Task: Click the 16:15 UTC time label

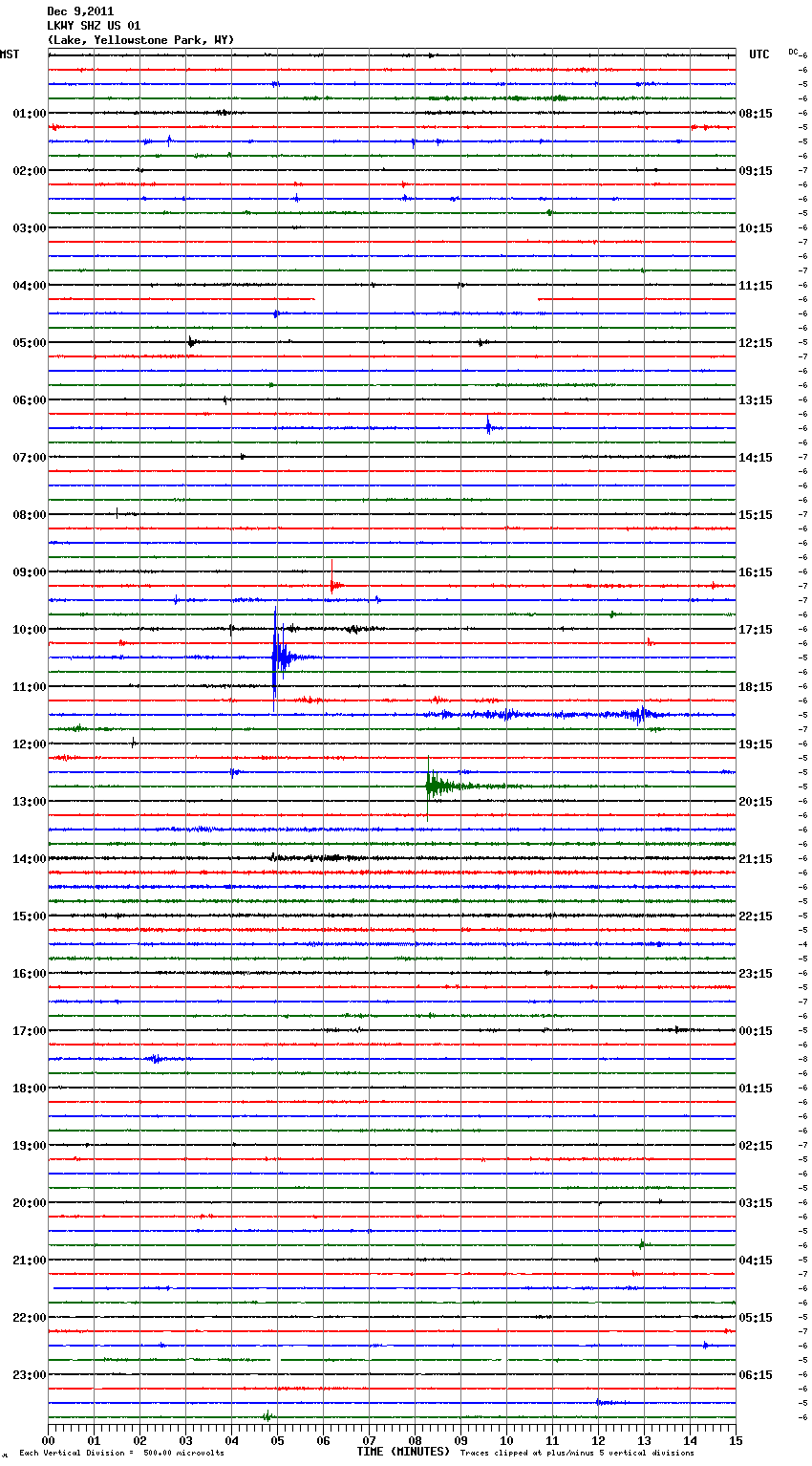Action: click(756, 572)
